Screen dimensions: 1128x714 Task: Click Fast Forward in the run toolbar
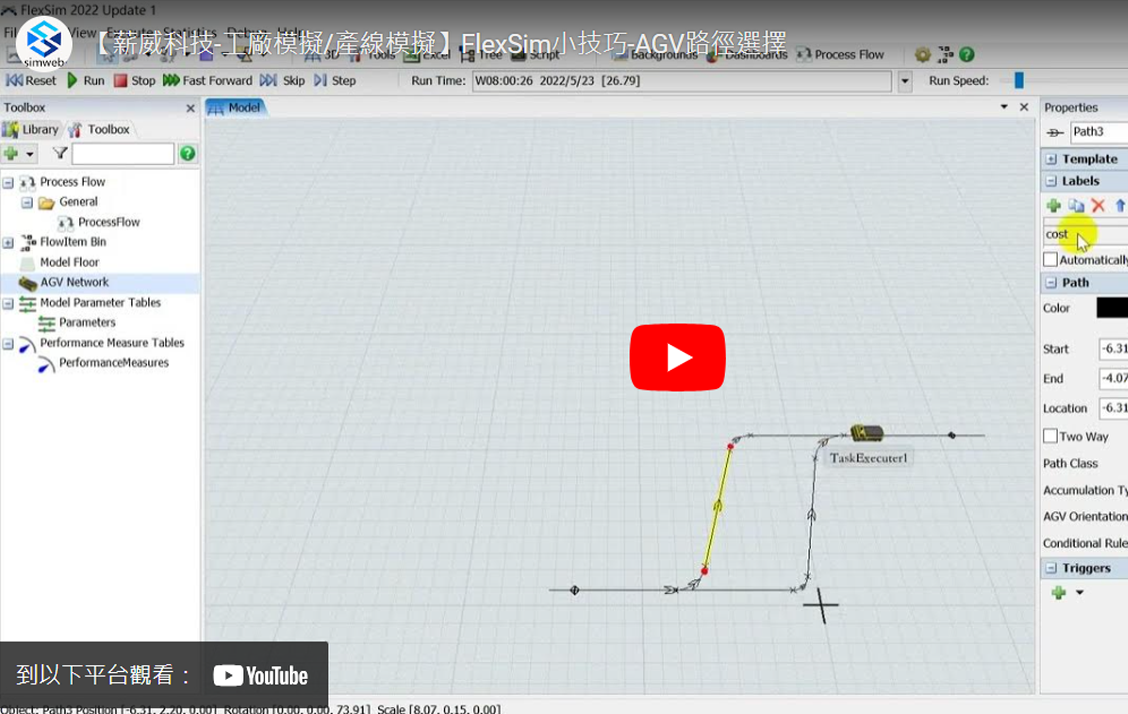click(x=207, y=81)
